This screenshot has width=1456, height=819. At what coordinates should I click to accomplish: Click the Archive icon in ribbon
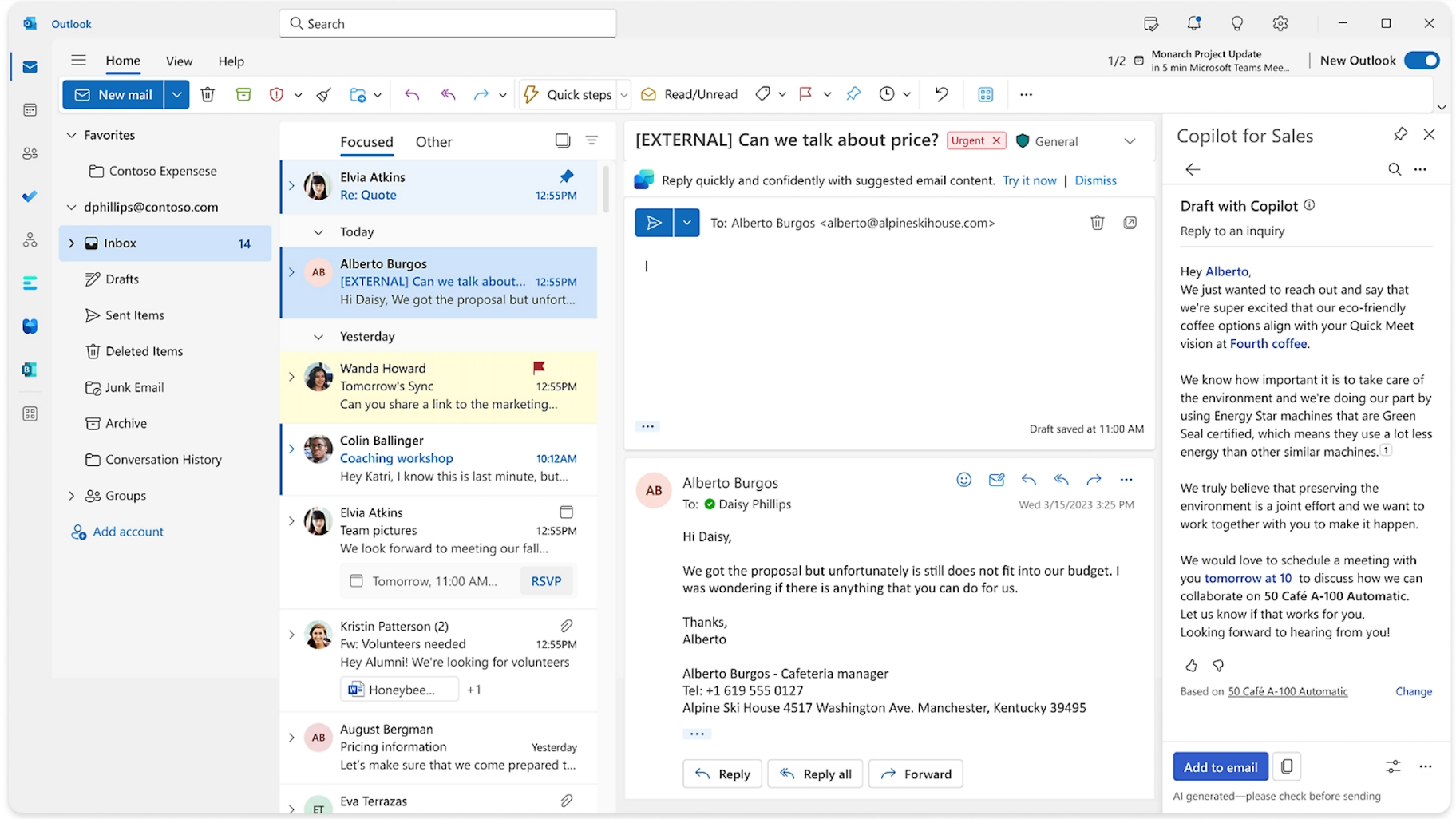pyautogui.click(x=243, y=94)
